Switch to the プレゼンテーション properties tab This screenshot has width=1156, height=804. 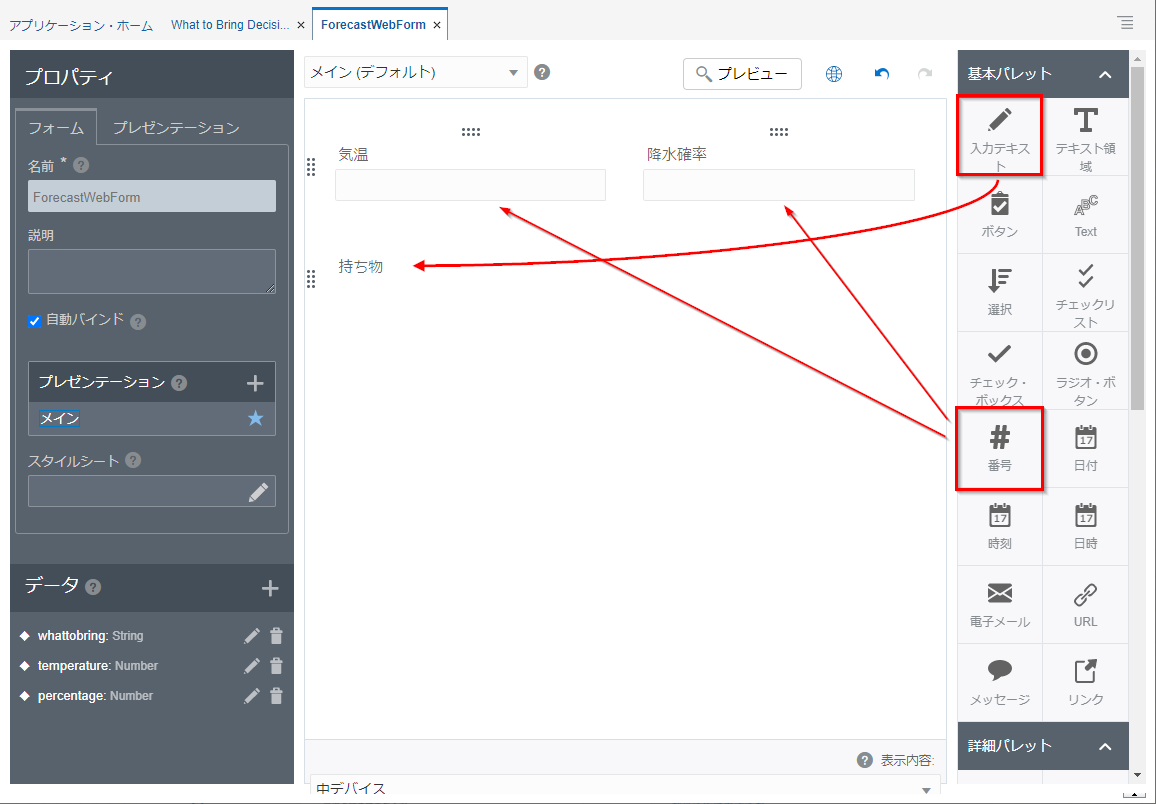click(x=176, y=128)
